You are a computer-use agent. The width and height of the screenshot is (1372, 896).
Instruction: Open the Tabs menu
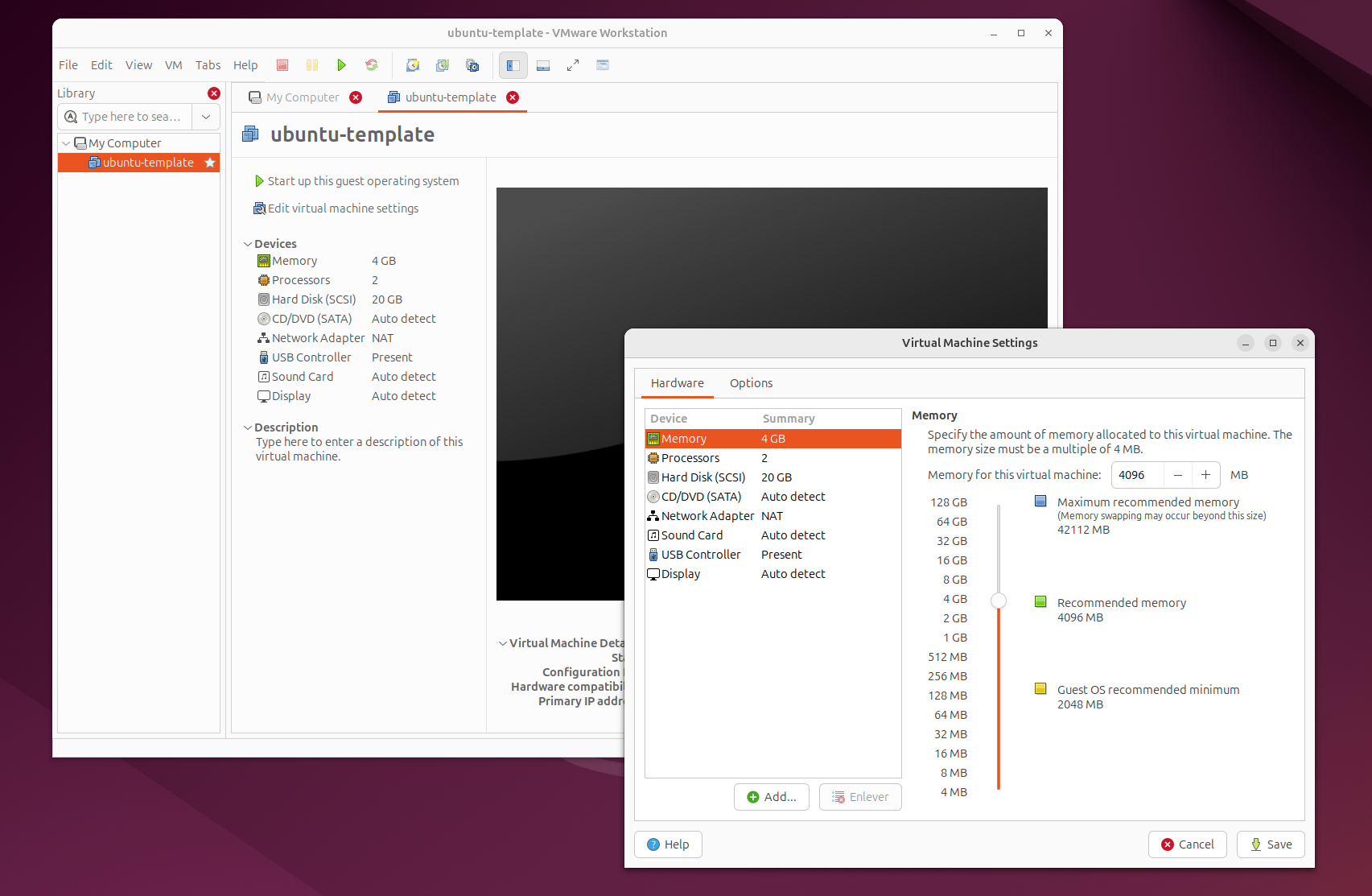pos(208,65)
